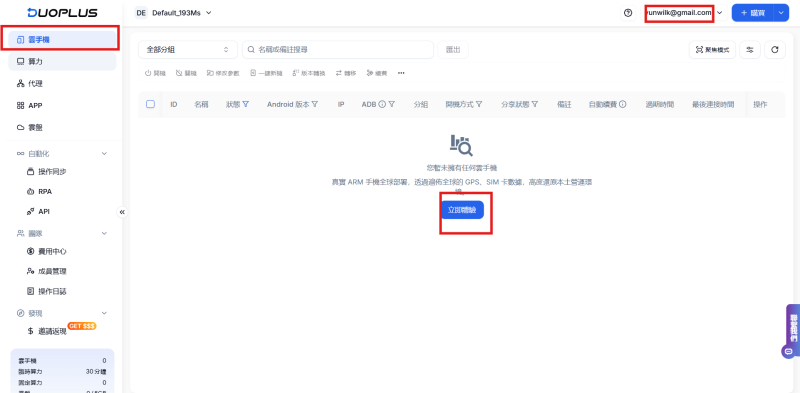Screen dimensions: 800x393
Task: Open the Default_193Ms team dropdown
Action: point(173,13)
